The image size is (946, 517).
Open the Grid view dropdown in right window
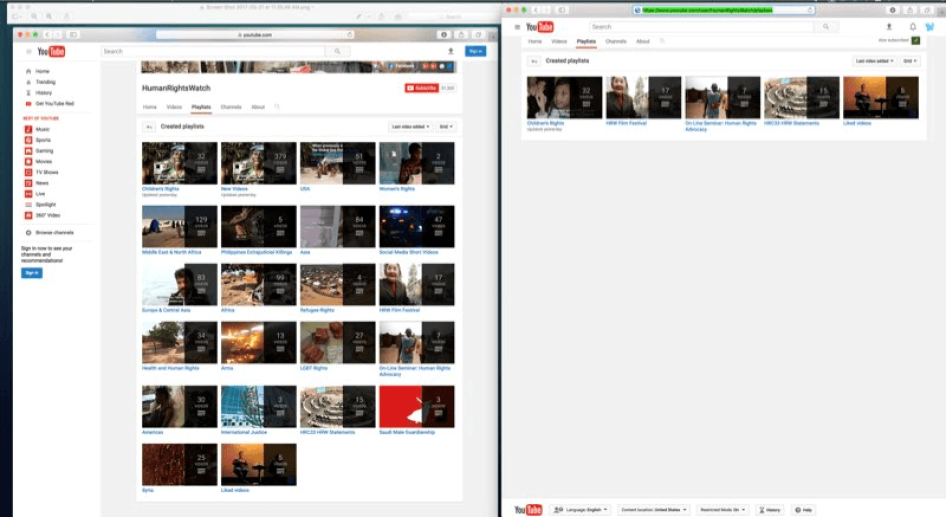point(909,61)
